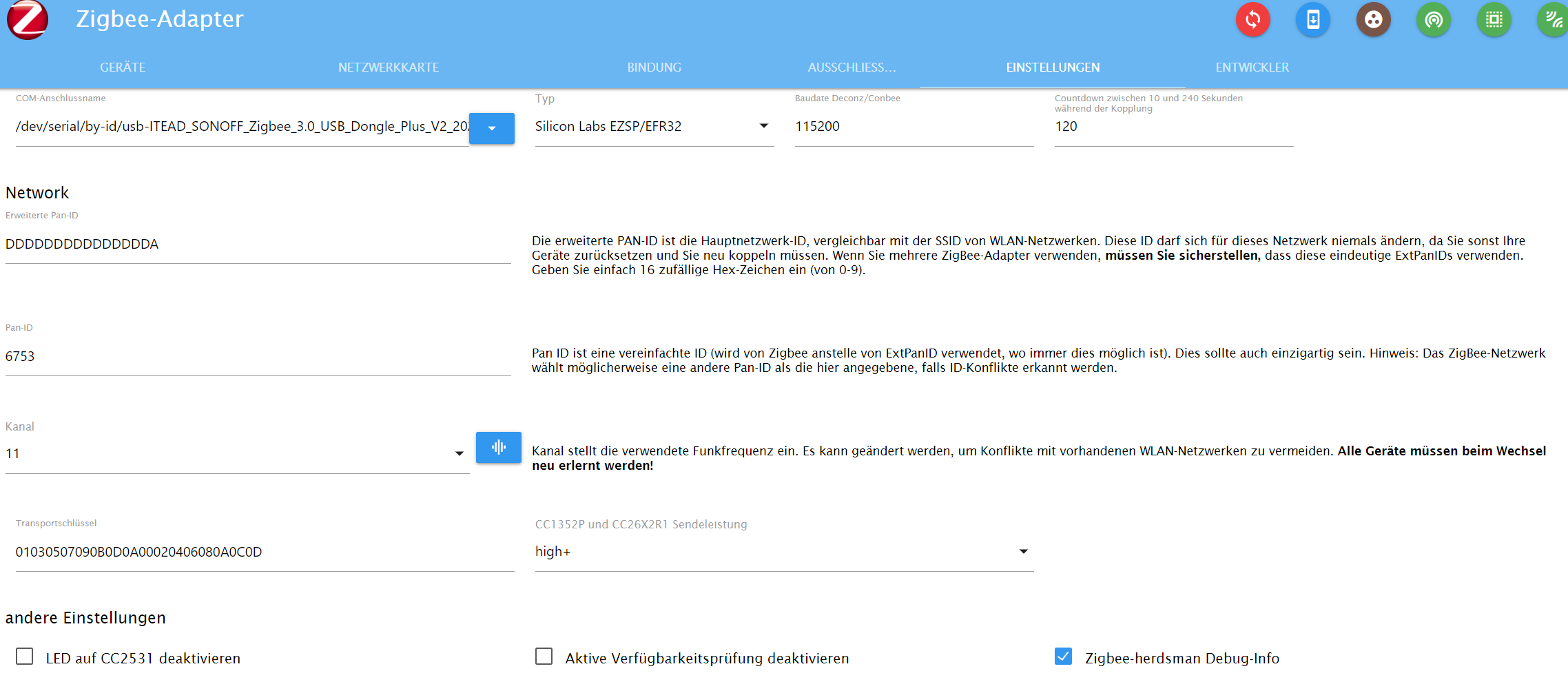The image size is (1568, 682).
Task: Switch to the Netzwerkkarte tab
Action: point(389,68)
